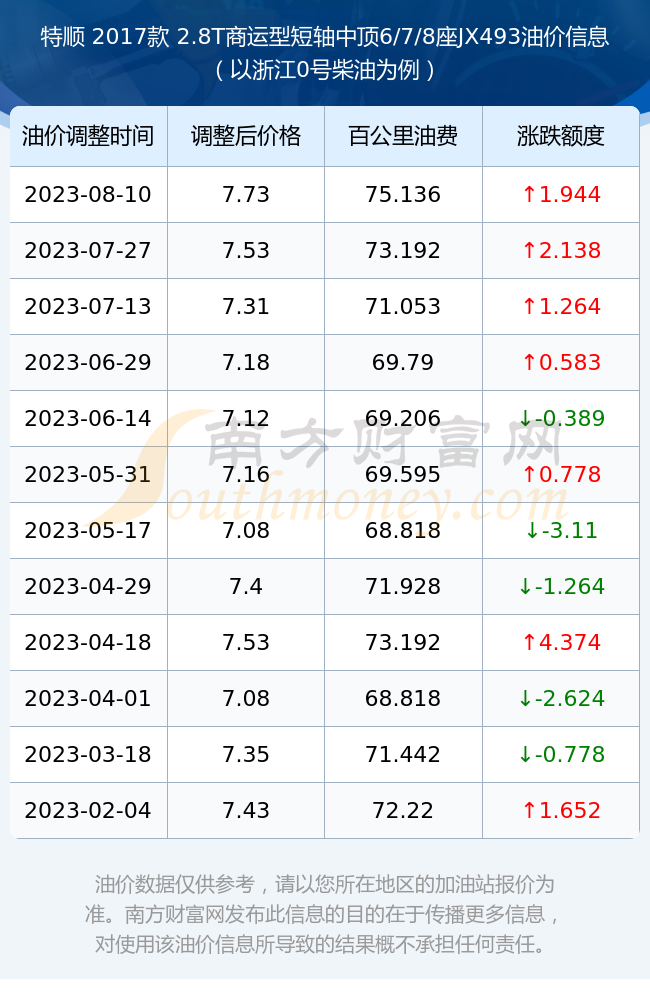The height and width of the screenshot is (1000, 650).
Task: Select the 2023-02-04 date row
Action: click(x=325, y=811)
